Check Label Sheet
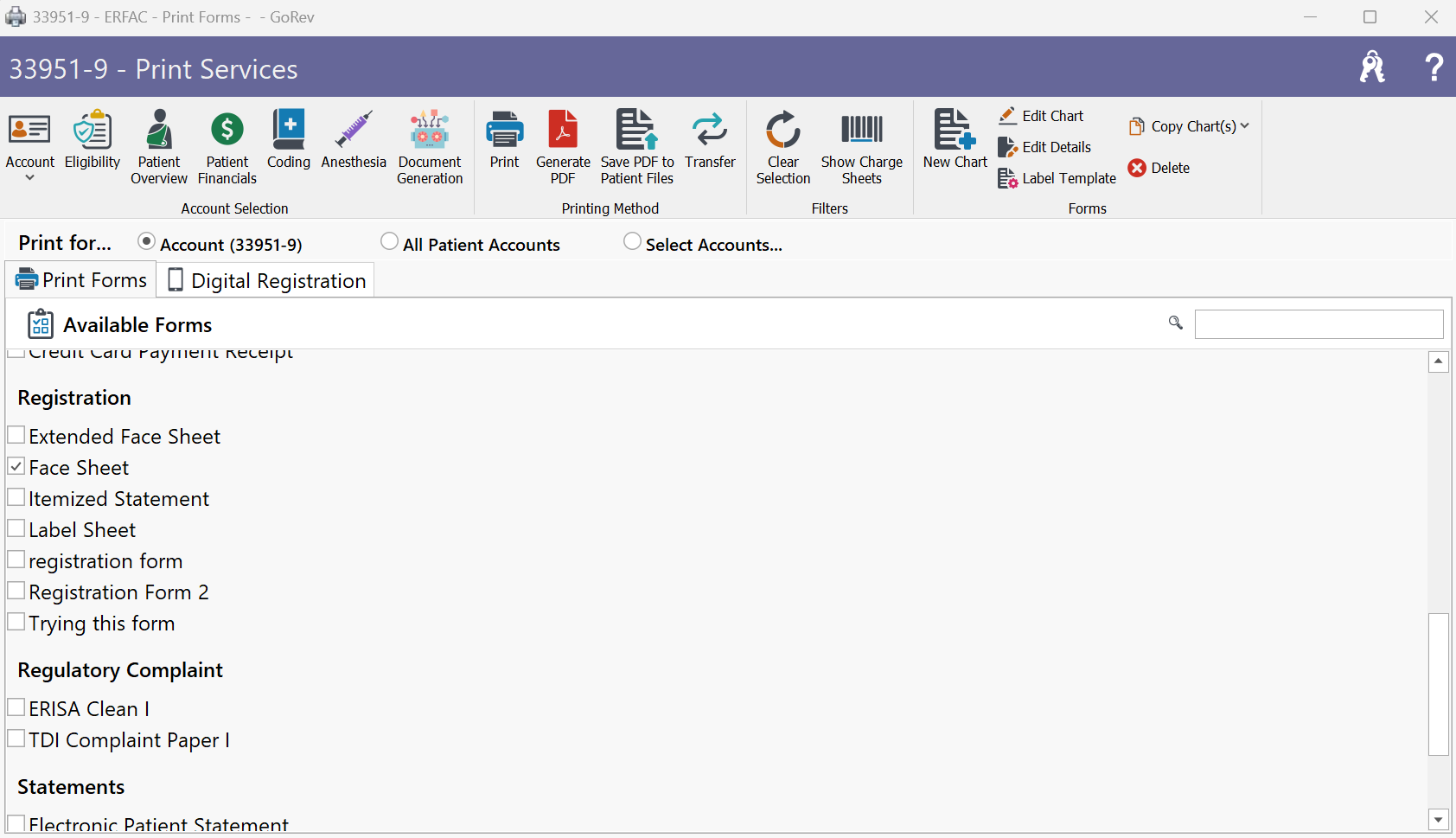The image size is (1456, 838). (16, 528)
